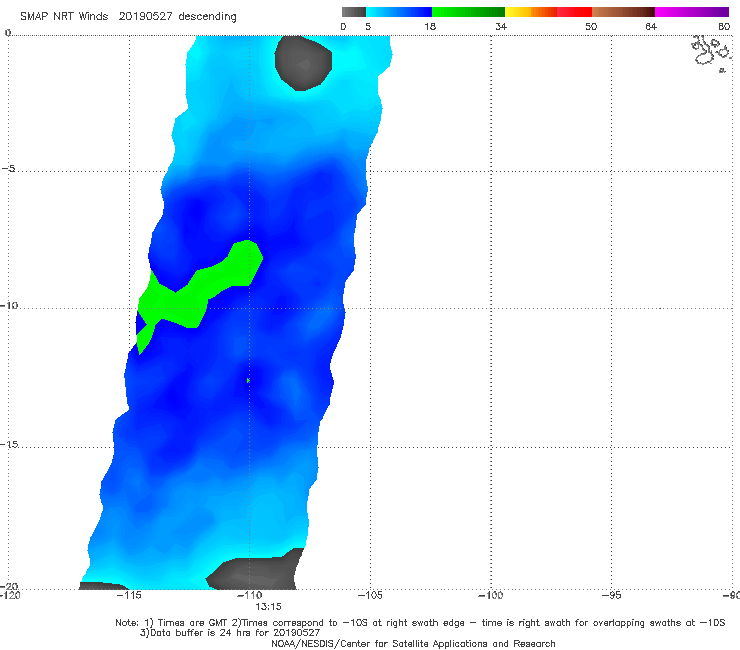Viewport: 740px width, 650px height.
Task: Click the longitude label '-95'
Action: click(611, 595)
